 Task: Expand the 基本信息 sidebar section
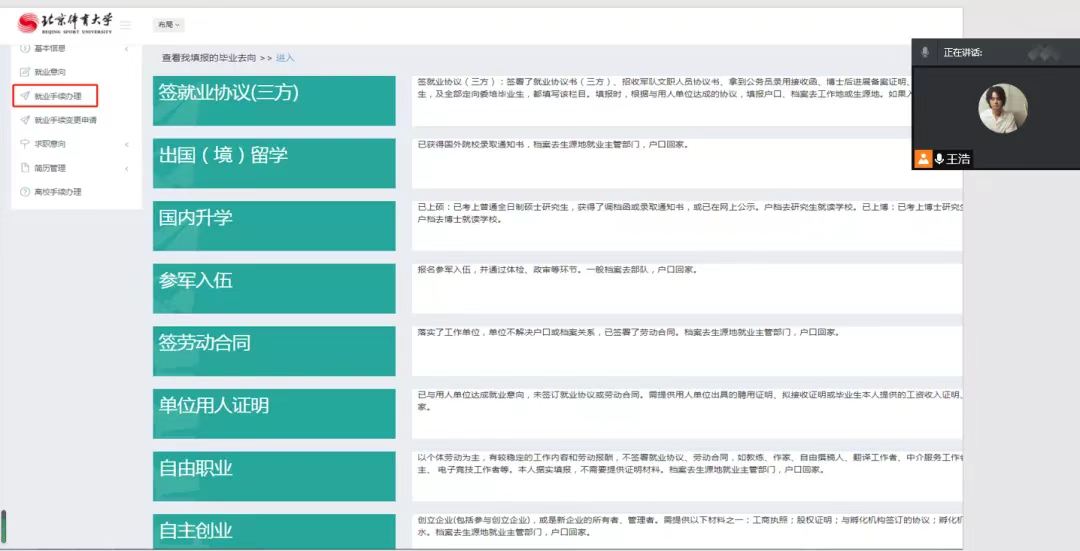(x=126, y=48)
